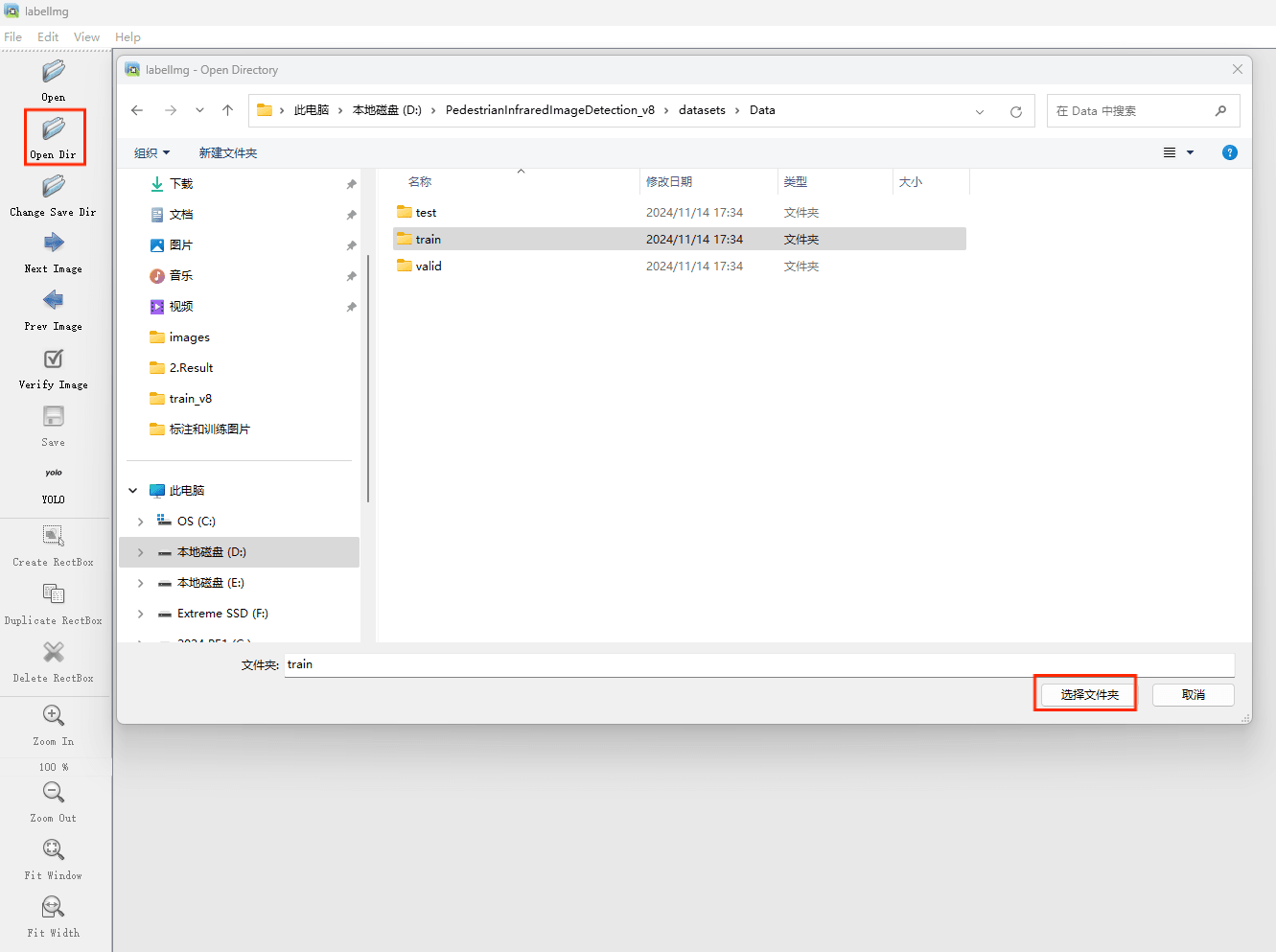Open the File menu
Screen dimensions: 1276x952
13,37
